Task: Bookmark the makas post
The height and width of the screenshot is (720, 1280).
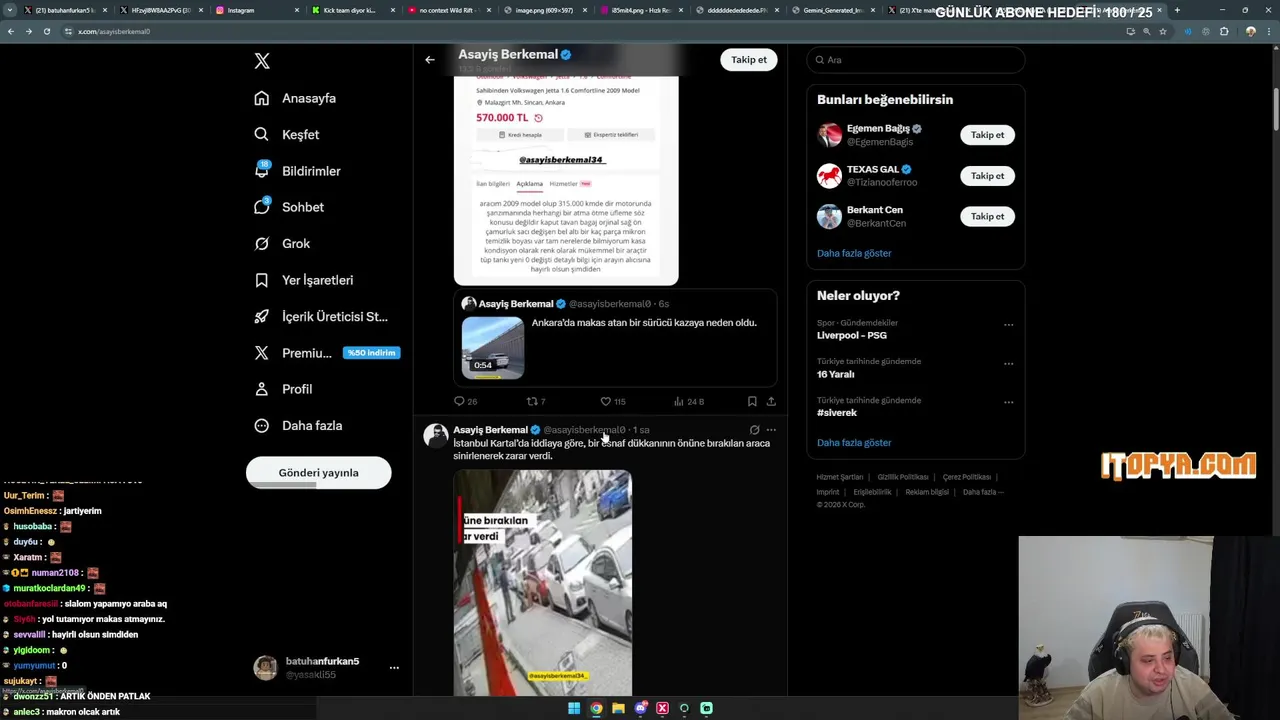Action: coord(752,401)
